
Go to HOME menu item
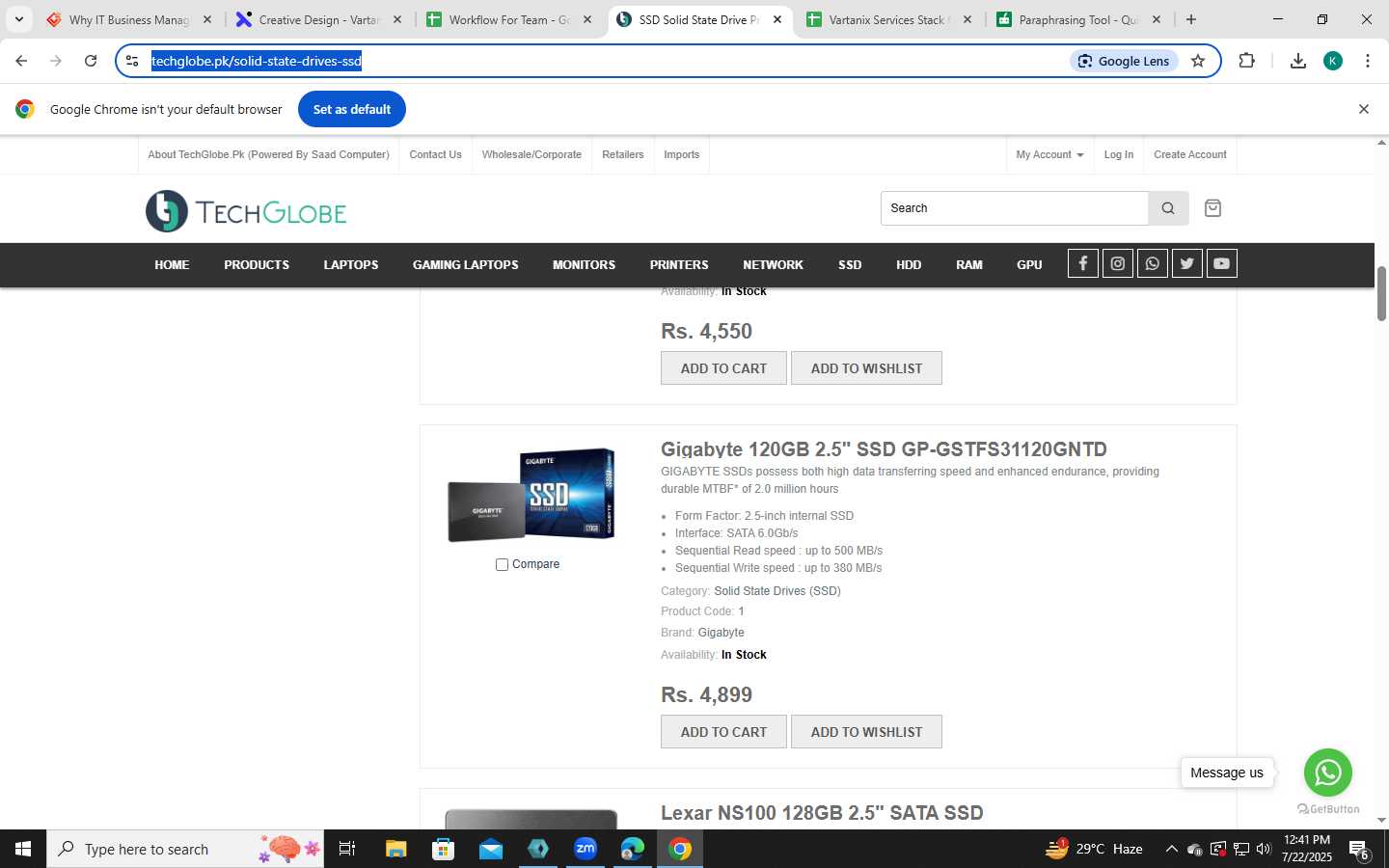[x=172, y=264]
